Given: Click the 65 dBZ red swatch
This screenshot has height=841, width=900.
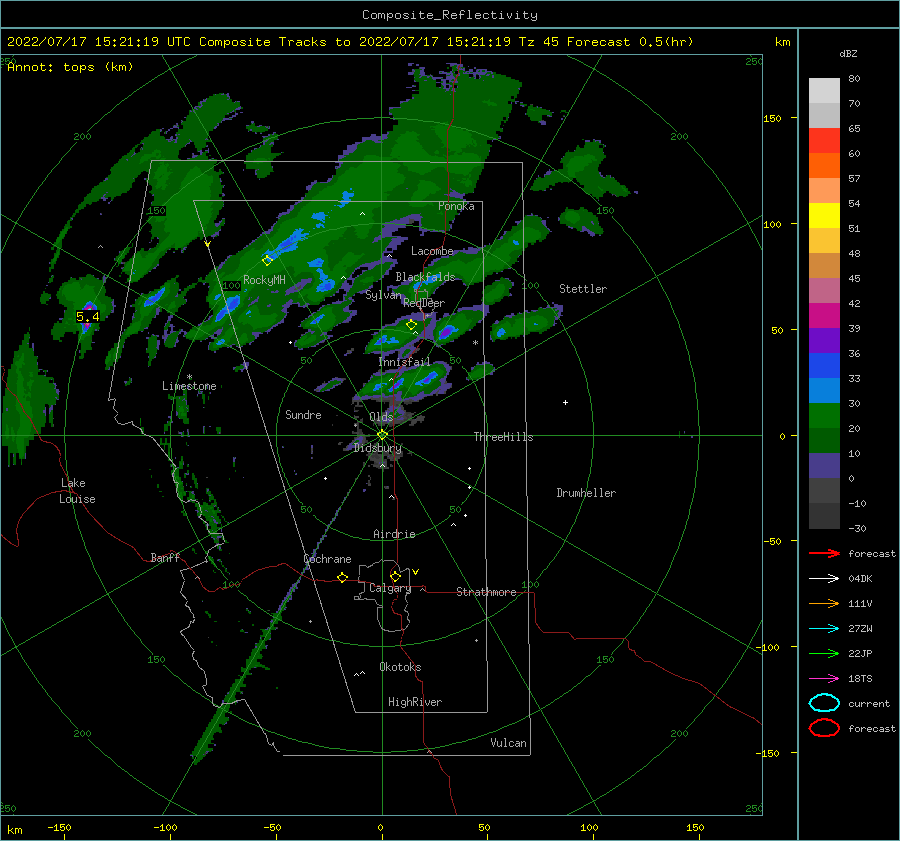Looking at the screenshot, I should point(824,140).
